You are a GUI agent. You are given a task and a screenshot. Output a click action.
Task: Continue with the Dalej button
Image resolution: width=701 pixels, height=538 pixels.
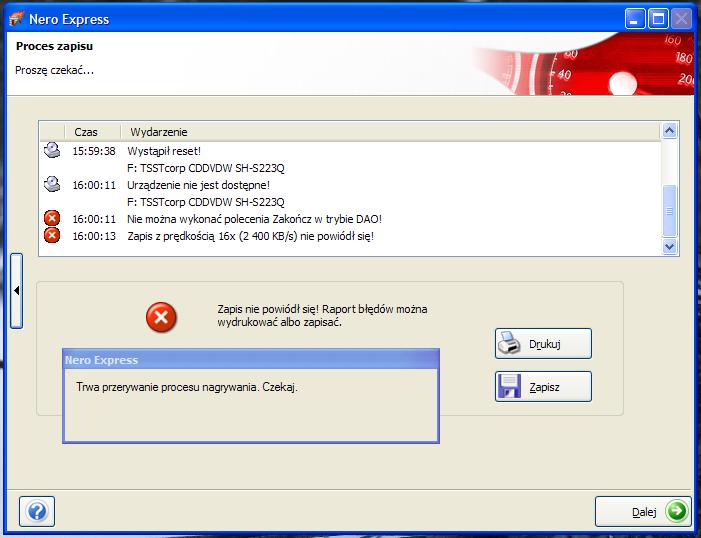click(x=643, y=511)
